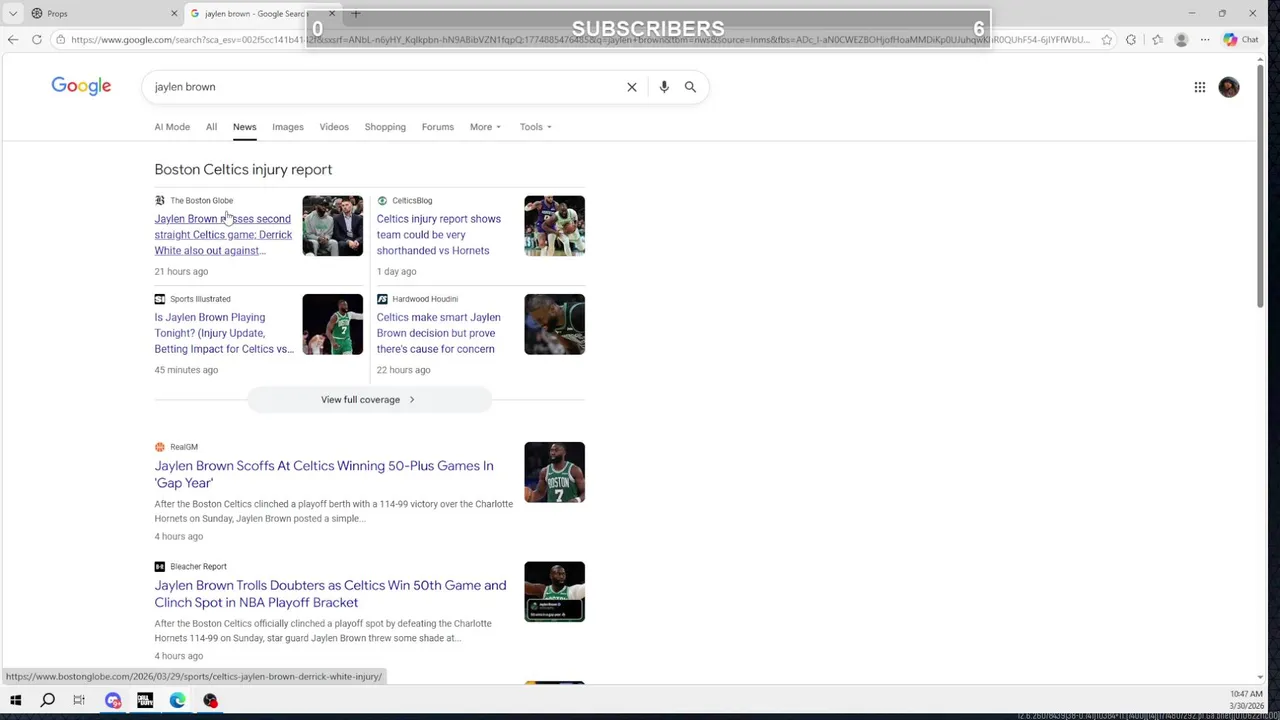This screenshot has height=720, width=1280.
Task: Click View full coverage button
Action: click(x=368, y=400)
